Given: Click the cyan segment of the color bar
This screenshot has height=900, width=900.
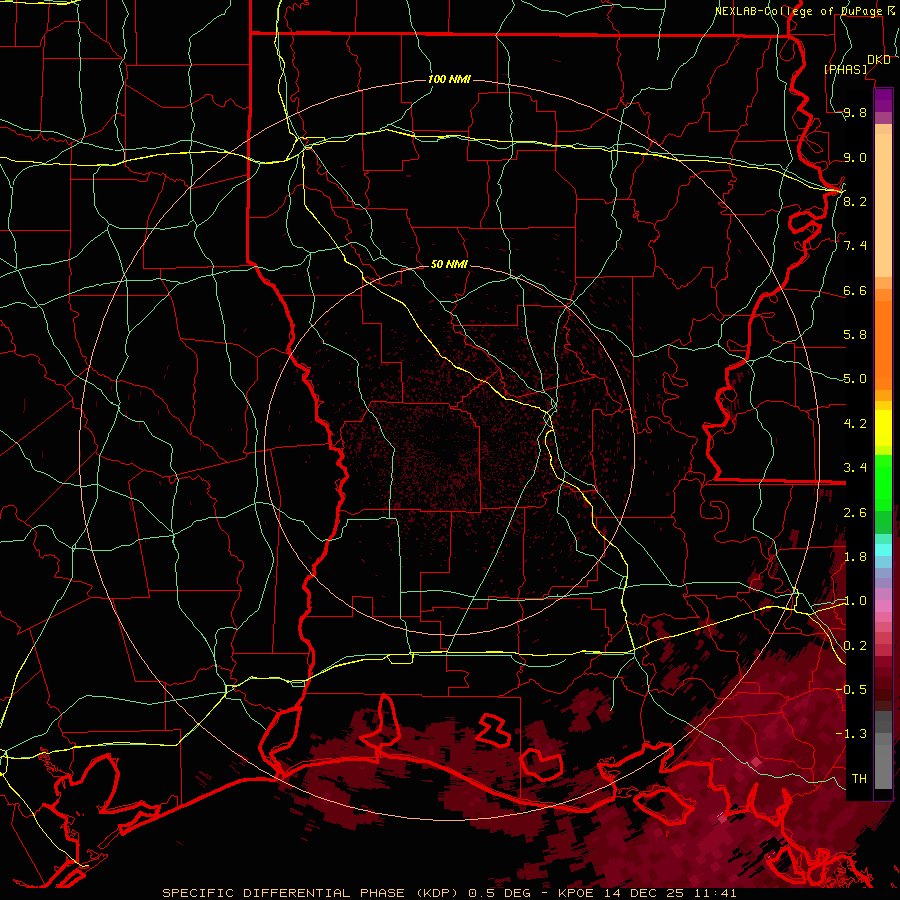Looking at the screenshot, I should pos(883,550).
